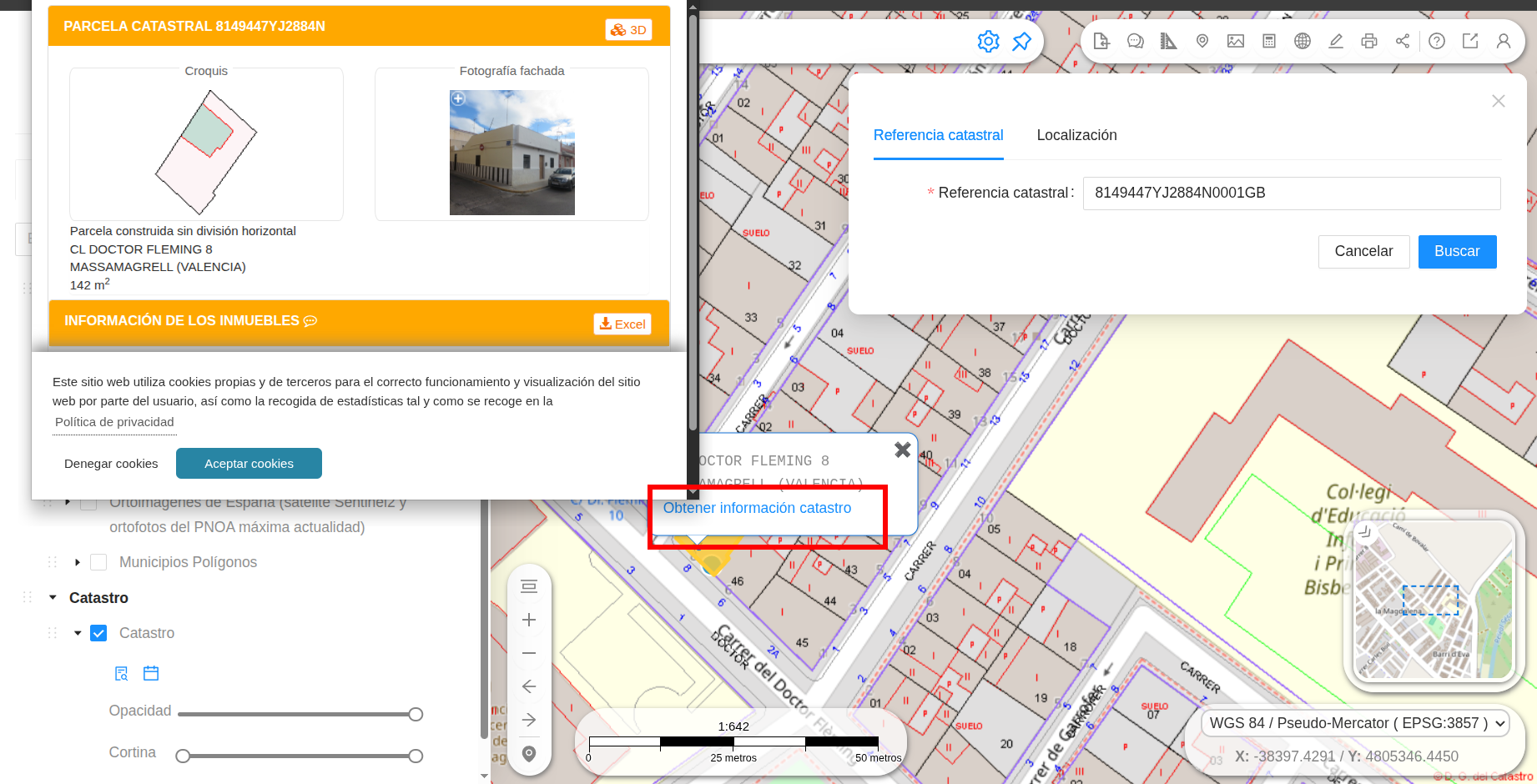Go to next map view arrow
This screenshot has width=1537, height=784.
(529, 720)
